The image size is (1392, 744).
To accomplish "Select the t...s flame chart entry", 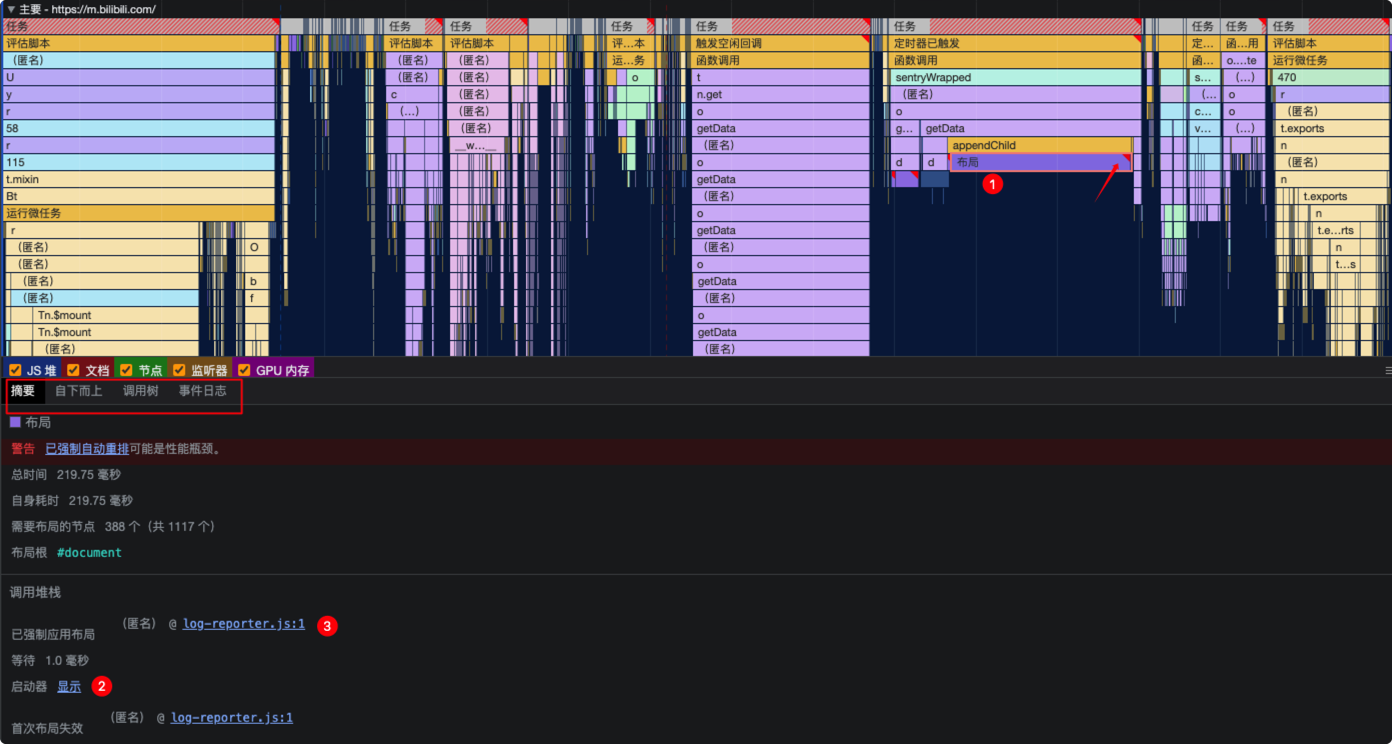I will point(1346,264).
